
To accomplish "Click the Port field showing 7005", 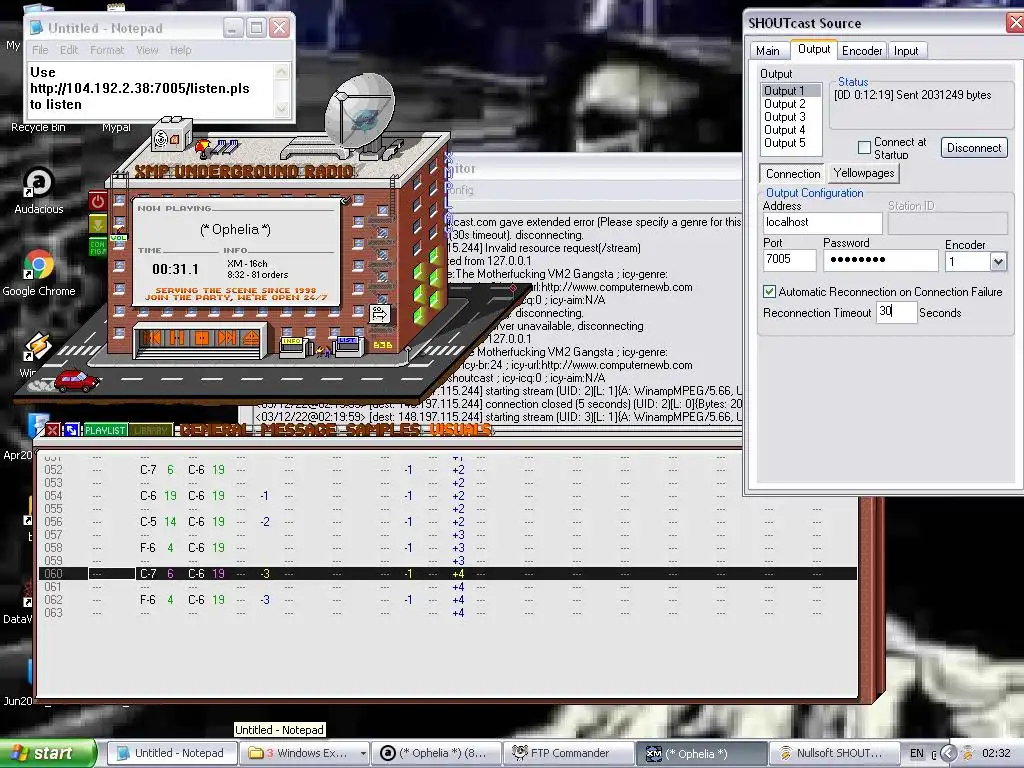I will tap(789, 260).
